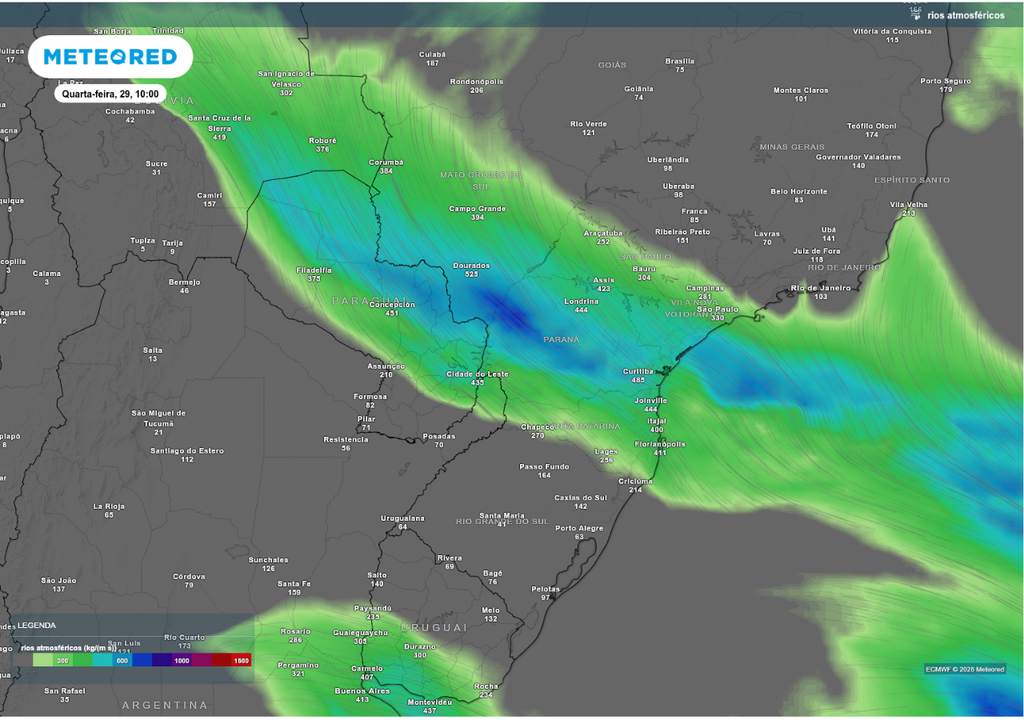The image size is (1024, 720).
Task: Select the purple 1000 swatch in the legend
Action: (x=180, y=660)
